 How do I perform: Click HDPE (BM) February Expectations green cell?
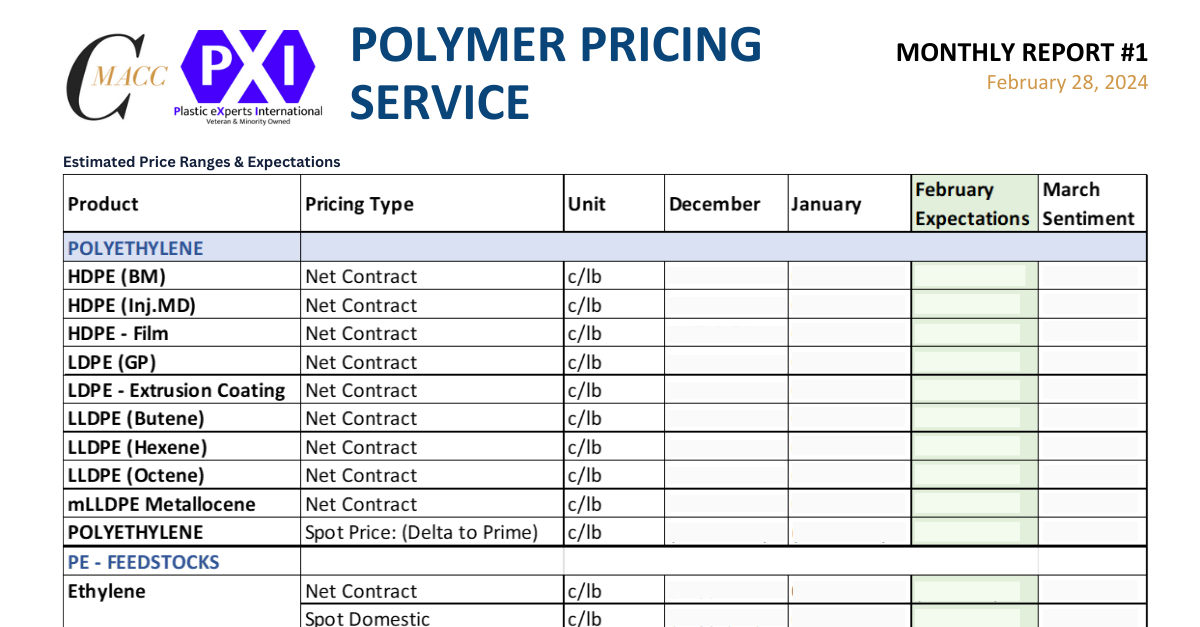coord(972,276)
